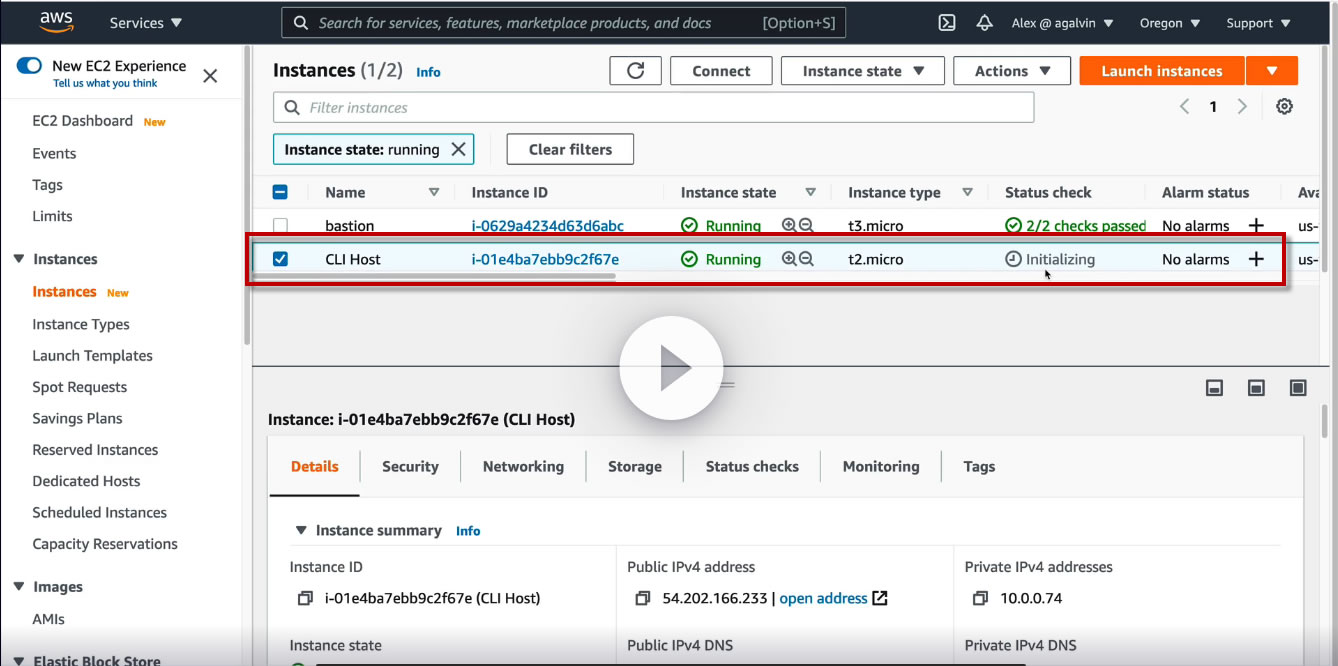Open Spot Requests in sidebar
The image size is (1338, 666).
80,387
